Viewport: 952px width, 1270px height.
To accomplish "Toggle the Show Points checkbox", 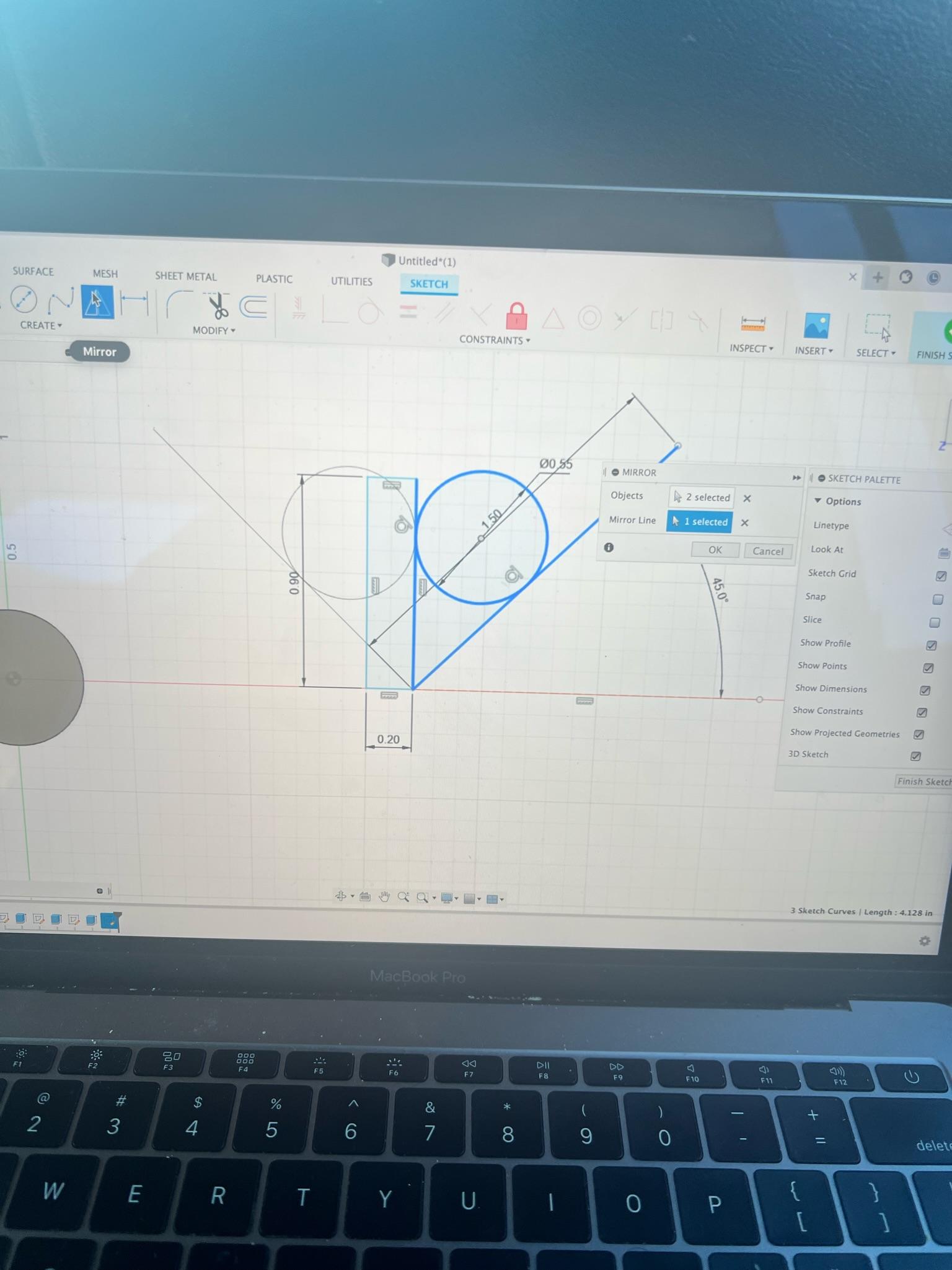I will tap(928, 668).
